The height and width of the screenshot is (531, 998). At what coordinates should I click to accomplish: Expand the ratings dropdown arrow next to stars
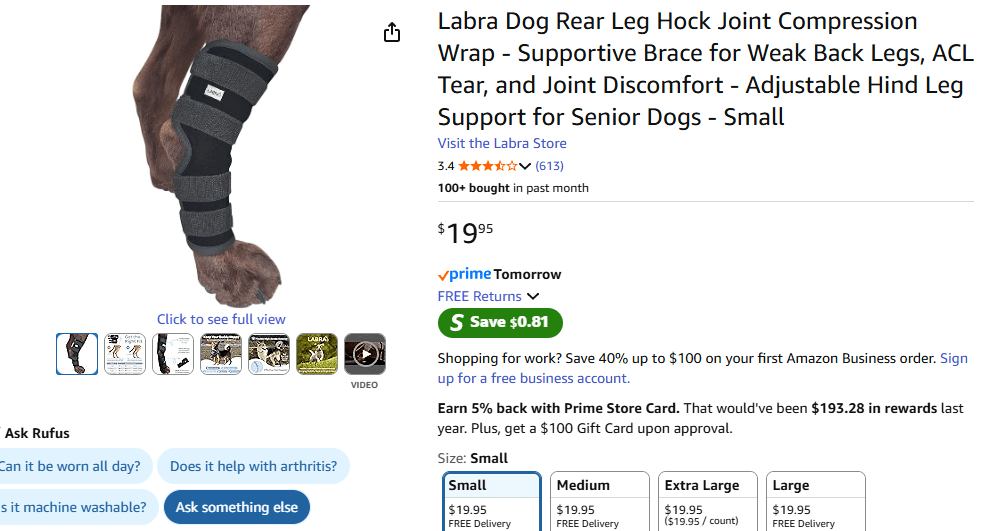(525, 166)
